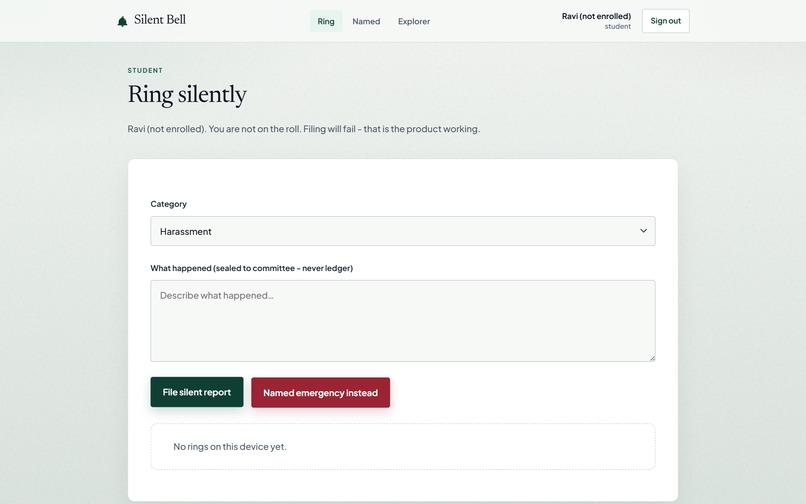
Task: Expand the Category dropdown showing Harassment
Action: tap(402, 231)
